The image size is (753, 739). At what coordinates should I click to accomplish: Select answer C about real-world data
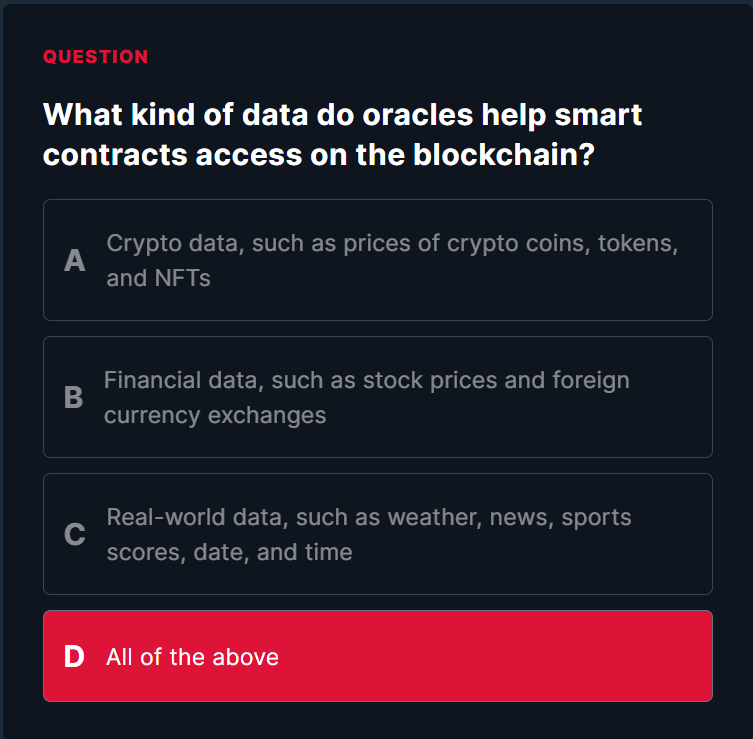pos(377,534)
